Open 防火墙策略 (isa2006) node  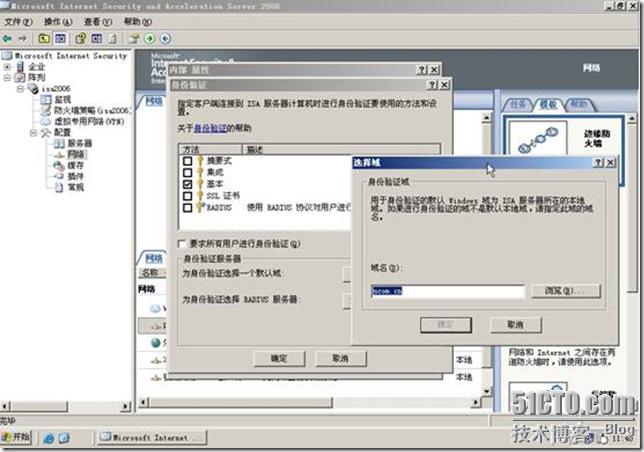[x=92, y=110]
